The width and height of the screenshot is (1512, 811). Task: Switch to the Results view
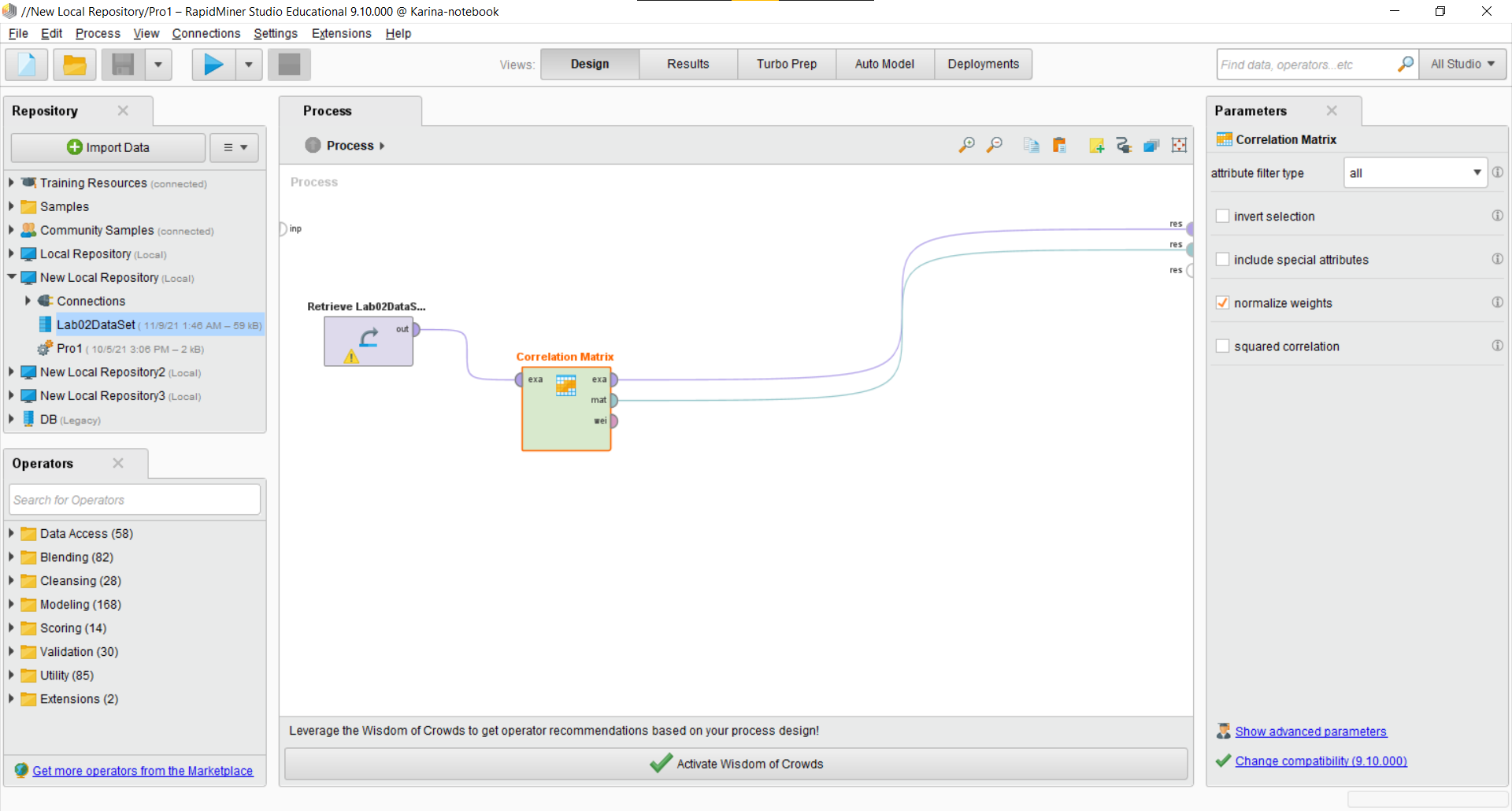(688, 64)
